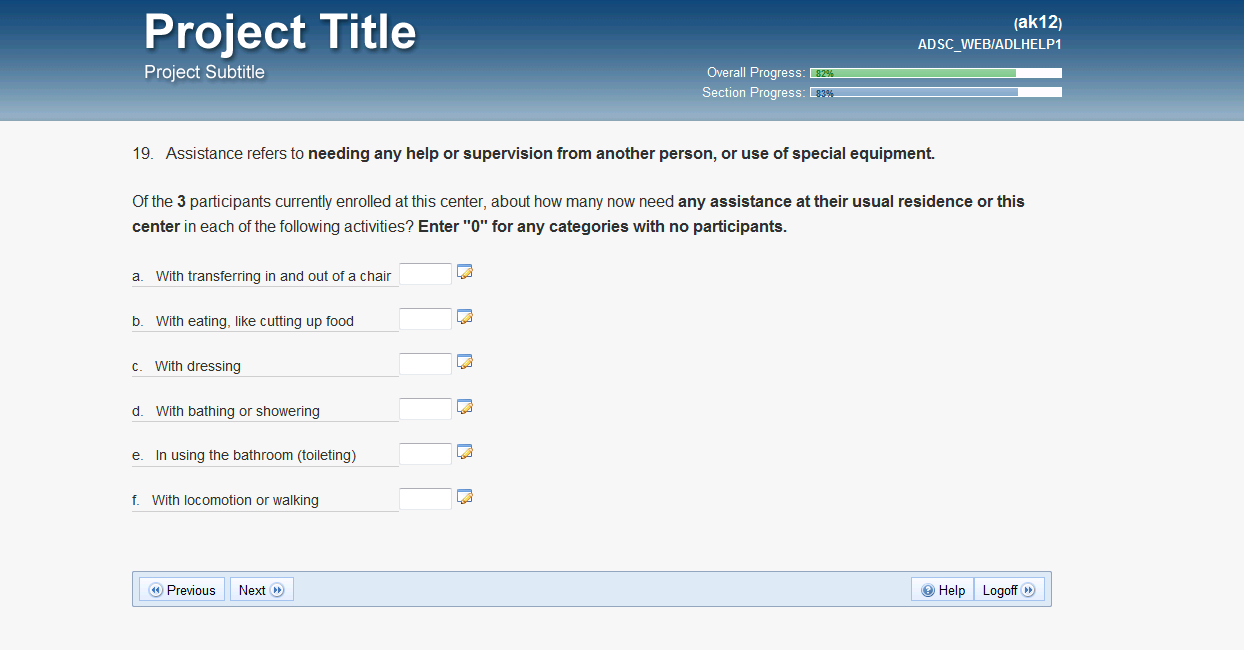Click the bathing or showering input box
The height and width of the screenshot is (650, 1244).
click(x=425, y=409)
